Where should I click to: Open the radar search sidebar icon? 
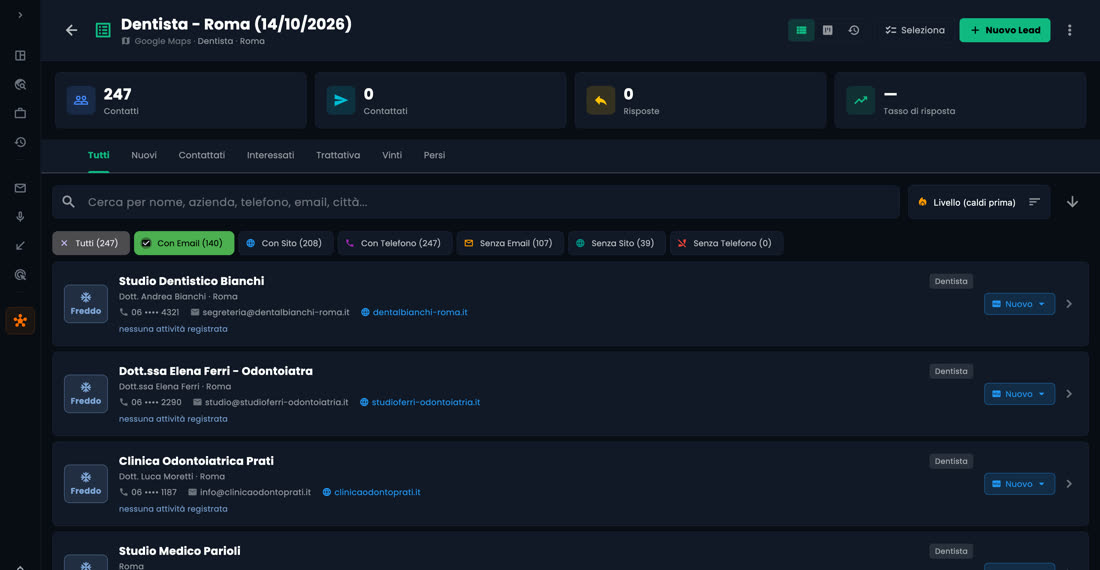[20, 84]
